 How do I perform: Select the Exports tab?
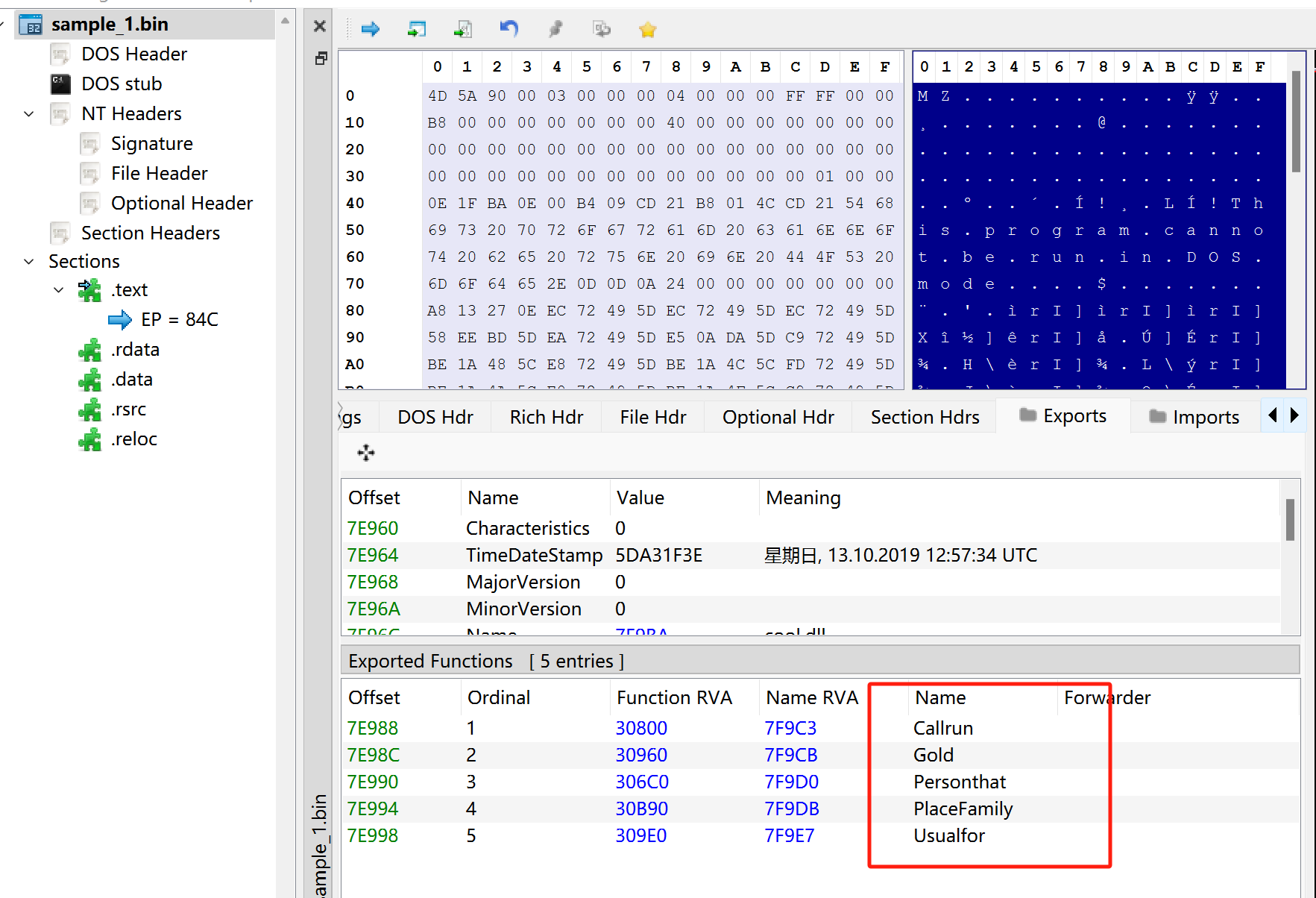1063,415
